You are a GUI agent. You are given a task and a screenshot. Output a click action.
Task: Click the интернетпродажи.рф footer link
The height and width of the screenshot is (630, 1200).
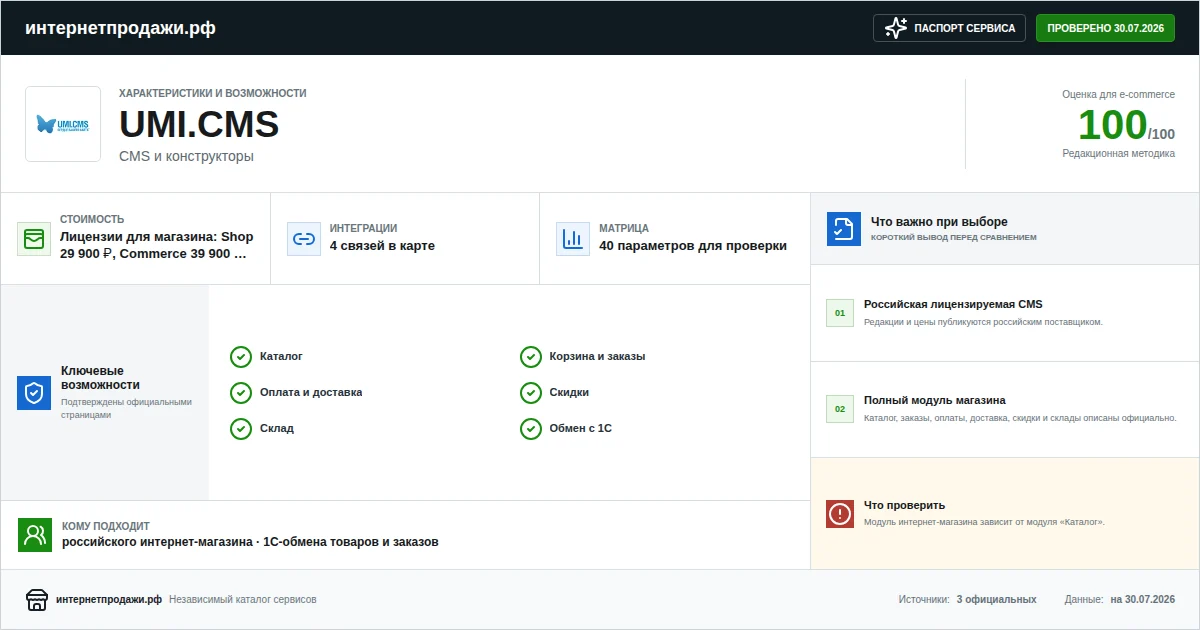pyautogui.click(x=109, y=600)
